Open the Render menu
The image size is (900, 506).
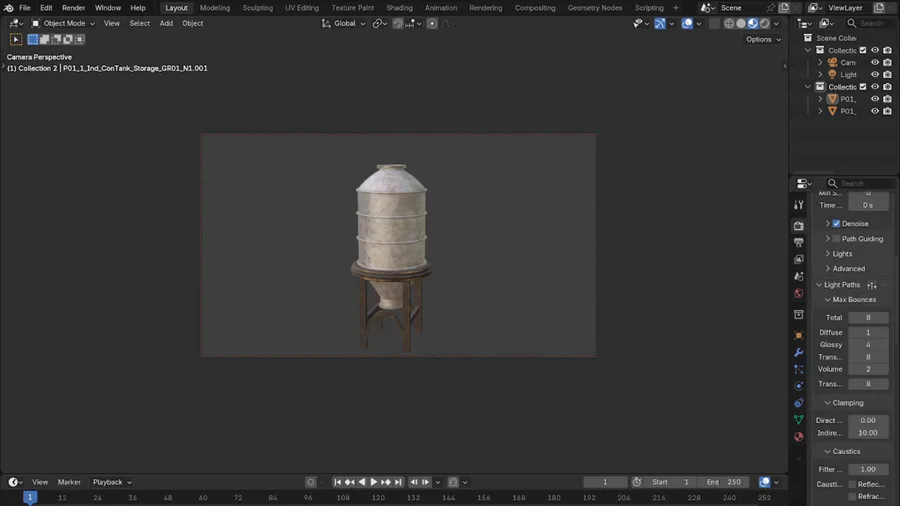point(73,8)
